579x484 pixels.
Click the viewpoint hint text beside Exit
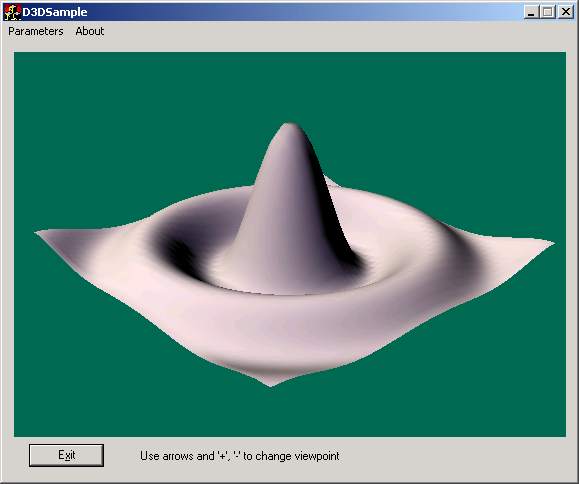click(240, 456)
